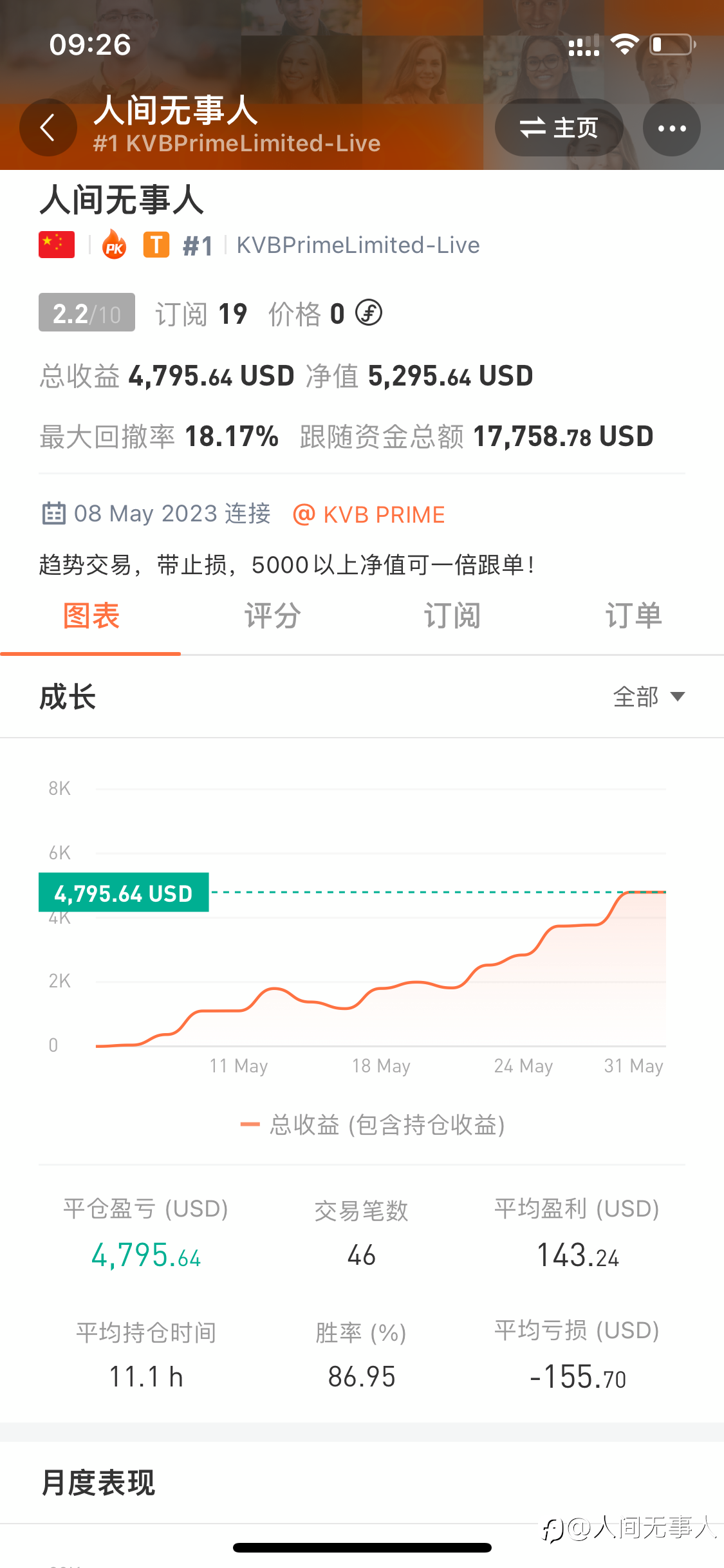Tap the calendar icon beside connection date
The width and height of the screenshot is (724, 1568).
[53, 514]
